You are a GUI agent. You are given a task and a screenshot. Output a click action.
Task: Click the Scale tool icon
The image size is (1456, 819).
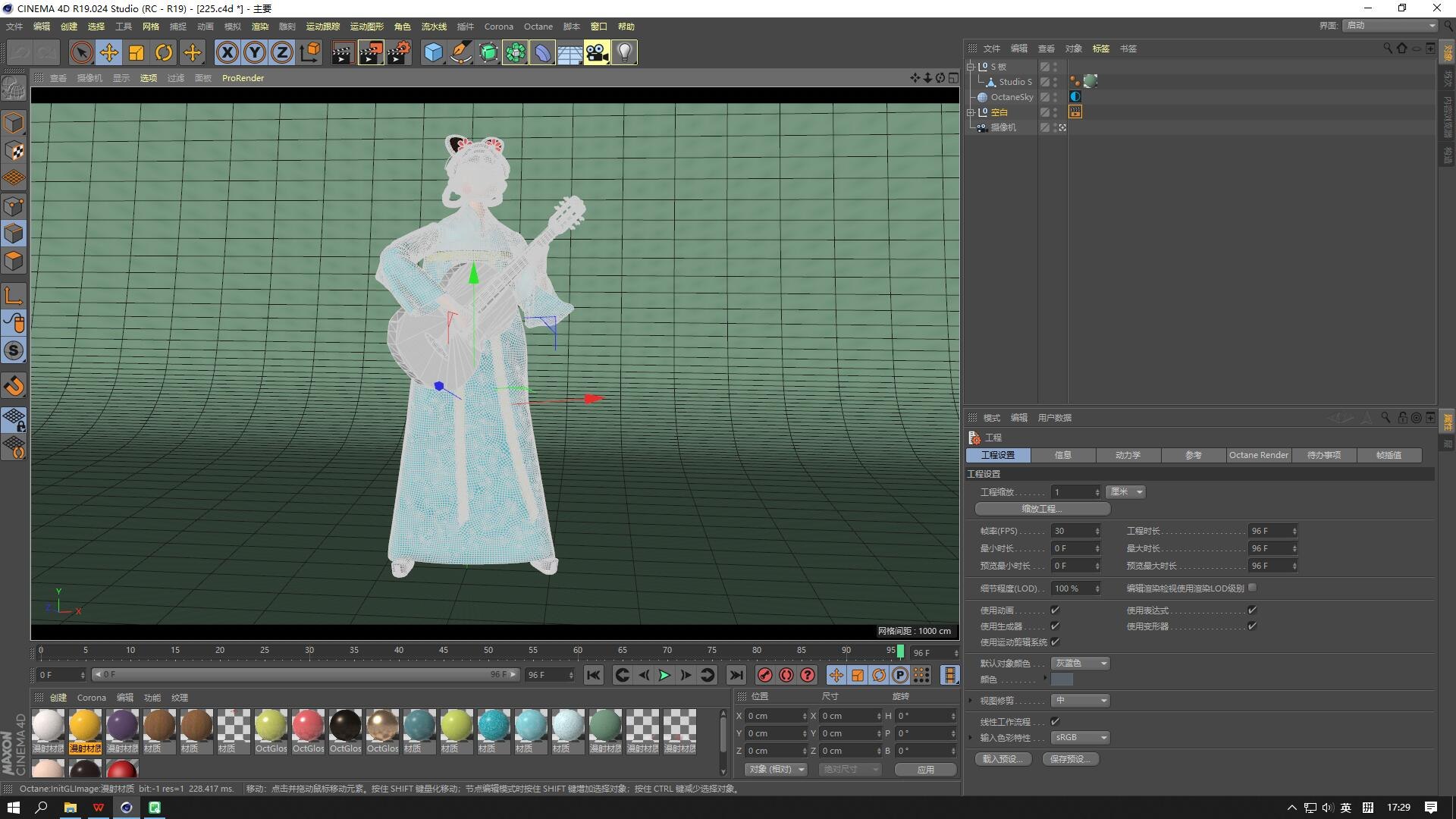click(136, 52)
